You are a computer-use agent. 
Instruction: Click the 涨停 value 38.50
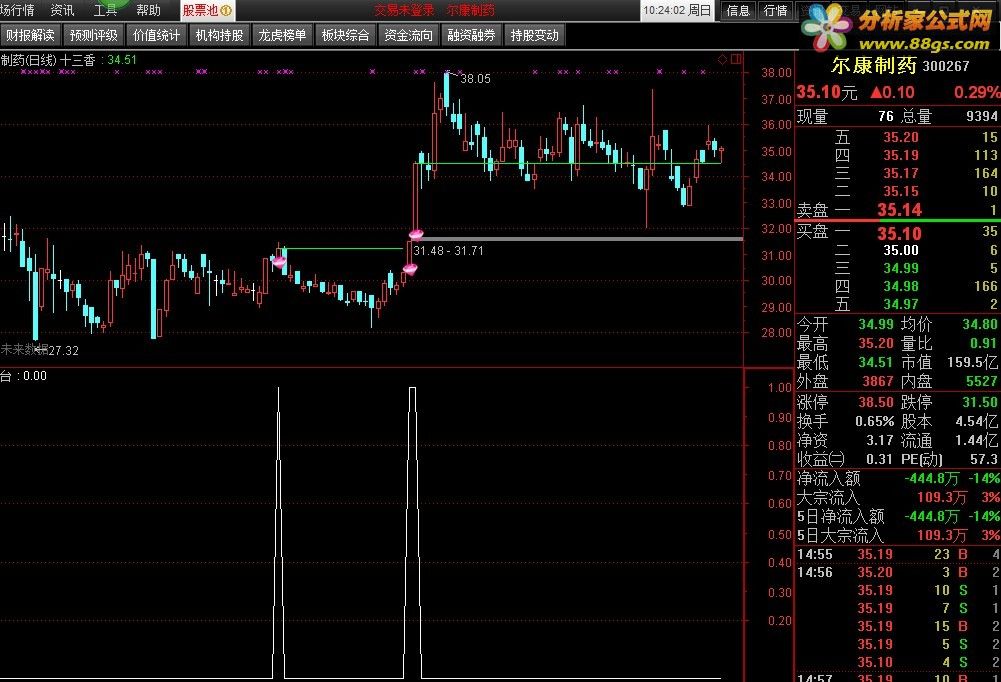(876, 402)
